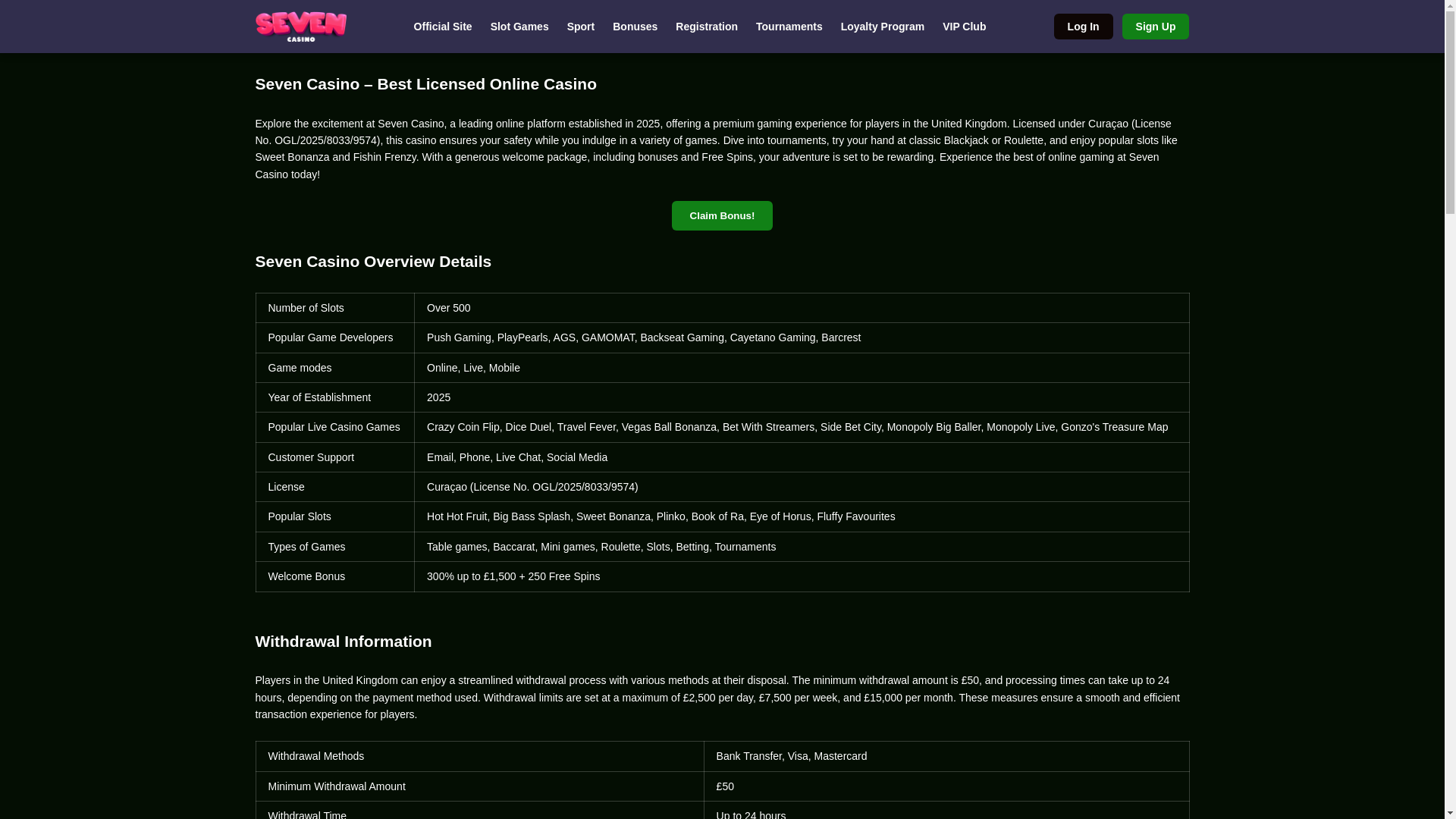The height and width of the screenshot is (819, 1456).
Task: Click the Push Gaming developers list cell
Action: pyautogui.click(x=802, y=337)
